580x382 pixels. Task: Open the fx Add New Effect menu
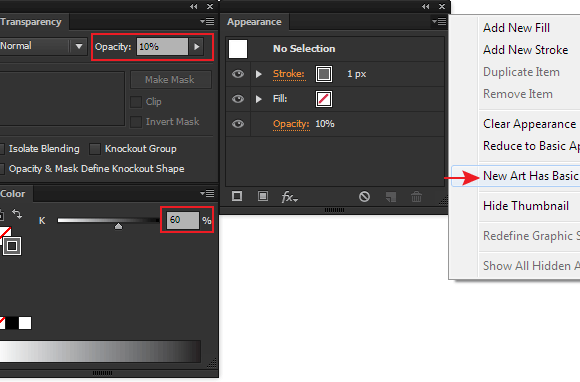[289, 197]
